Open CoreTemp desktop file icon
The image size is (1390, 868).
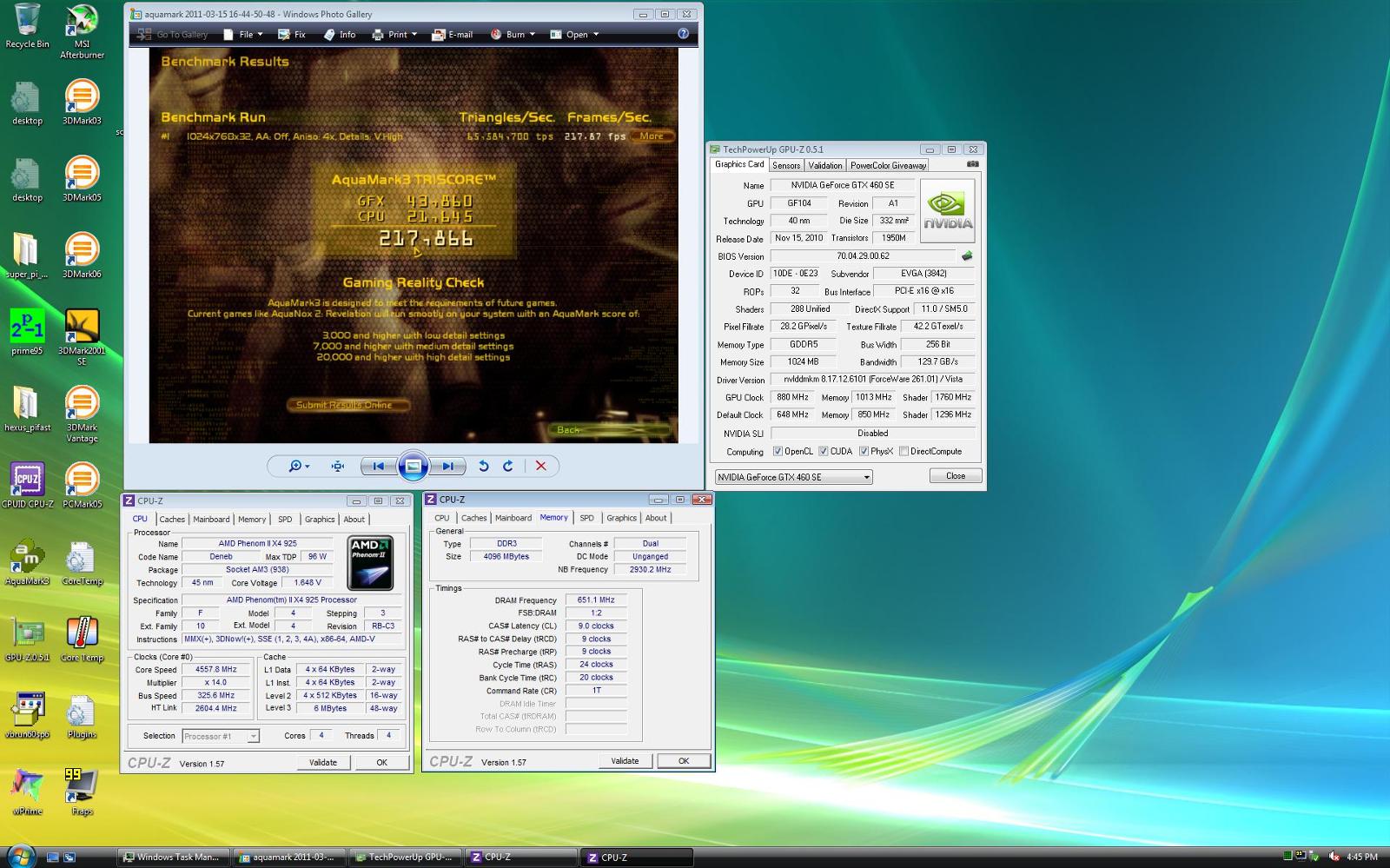click(82, 562)
